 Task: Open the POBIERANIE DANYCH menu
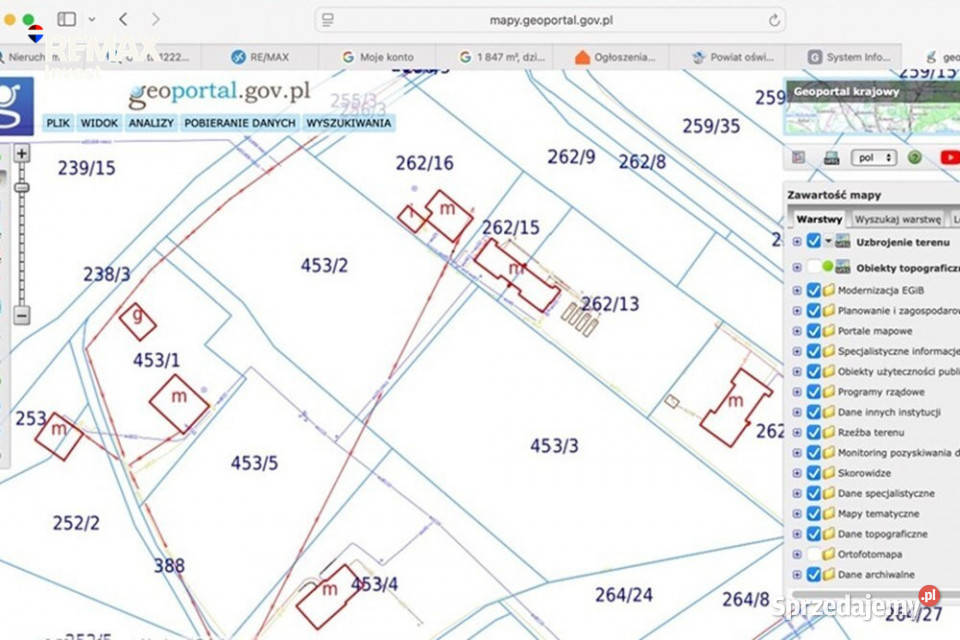click(240, 123)
